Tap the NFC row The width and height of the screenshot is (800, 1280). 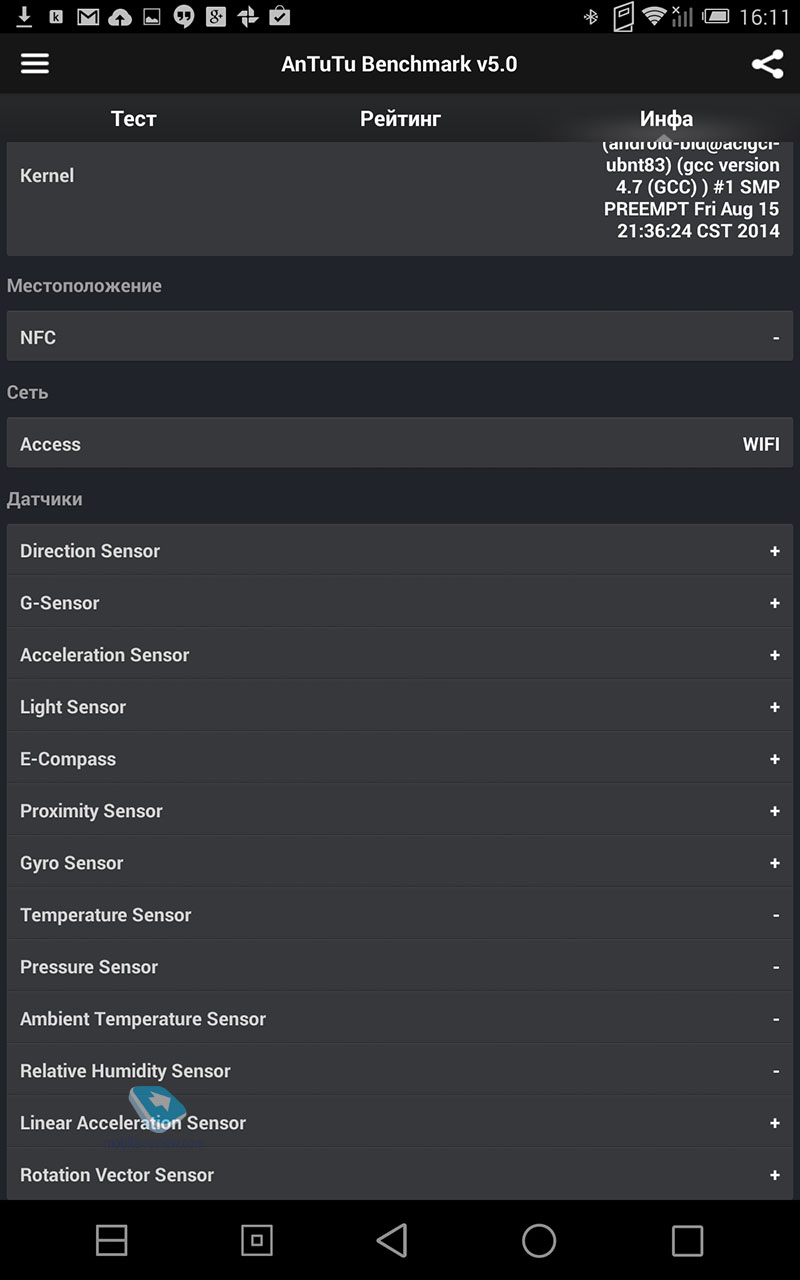point(400,337)
